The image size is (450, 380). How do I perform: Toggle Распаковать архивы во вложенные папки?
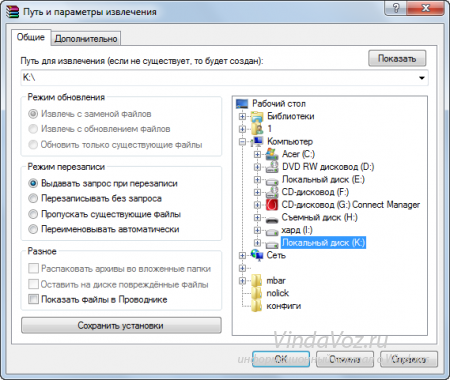click(33, 268)
